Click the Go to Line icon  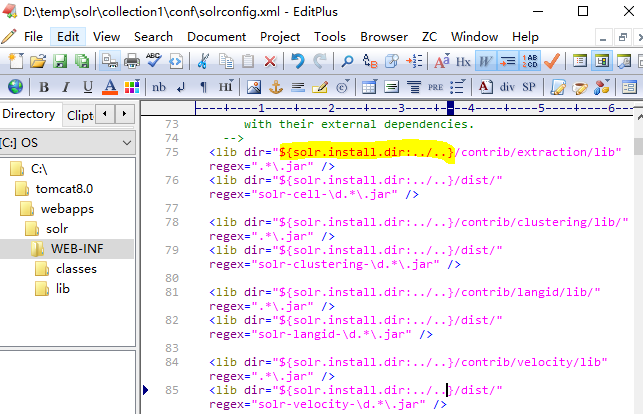[x=414, y=61]
